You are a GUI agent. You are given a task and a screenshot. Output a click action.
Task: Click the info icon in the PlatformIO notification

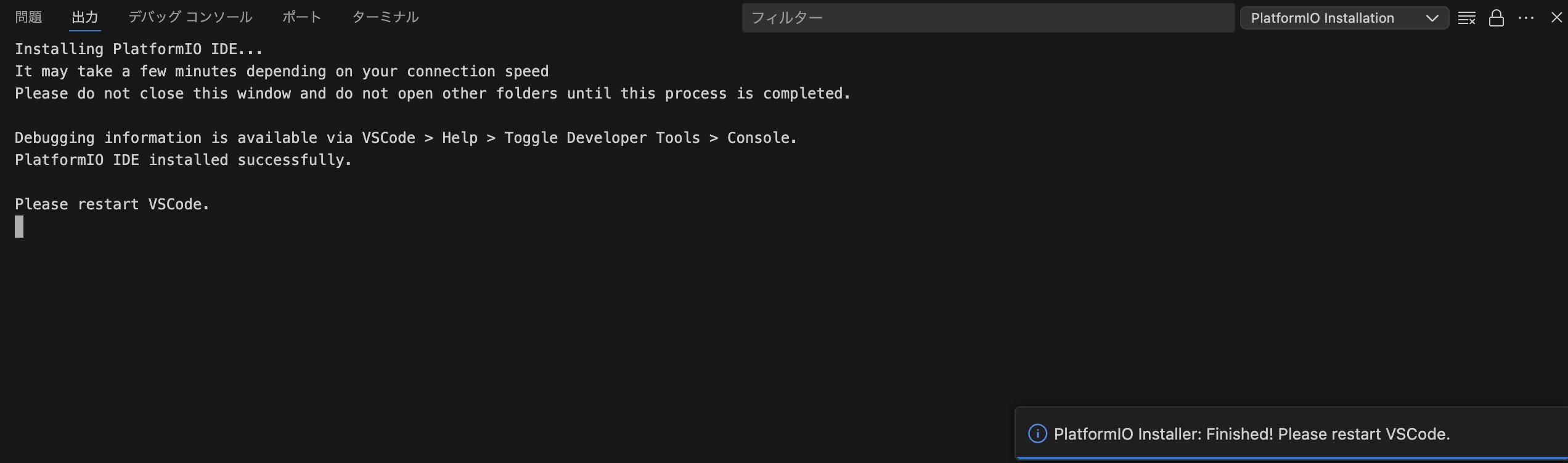pyautogui.click(x=1037, y=433)
